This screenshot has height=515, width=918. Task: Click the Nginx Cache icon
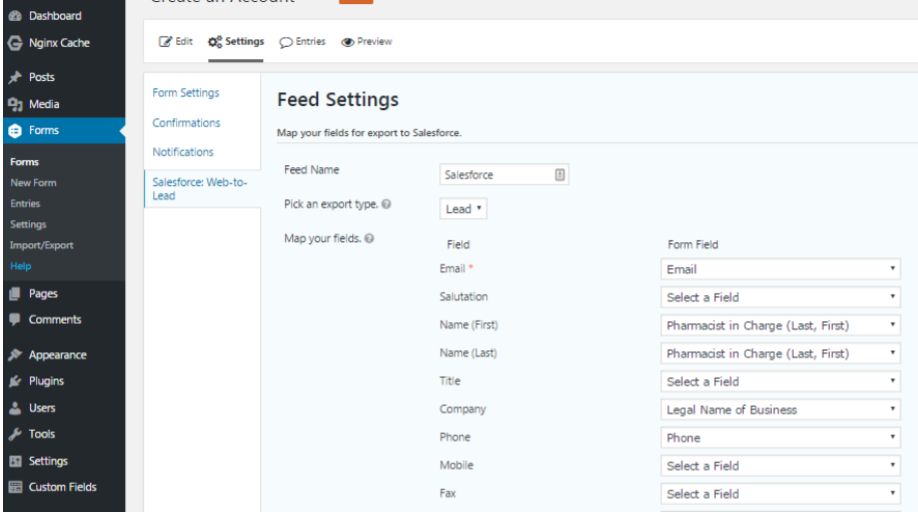pyautogui.click(x=15, y=43)
